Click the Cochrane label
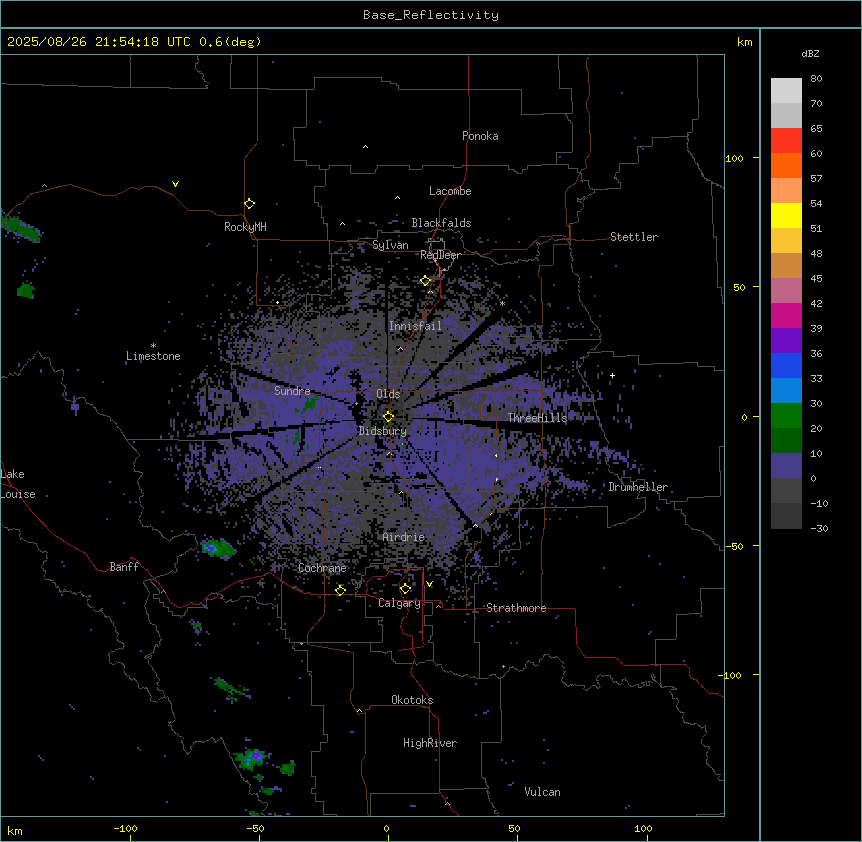Image resolution: width=862 pixels, height=842 pixels. pos(322,568)
